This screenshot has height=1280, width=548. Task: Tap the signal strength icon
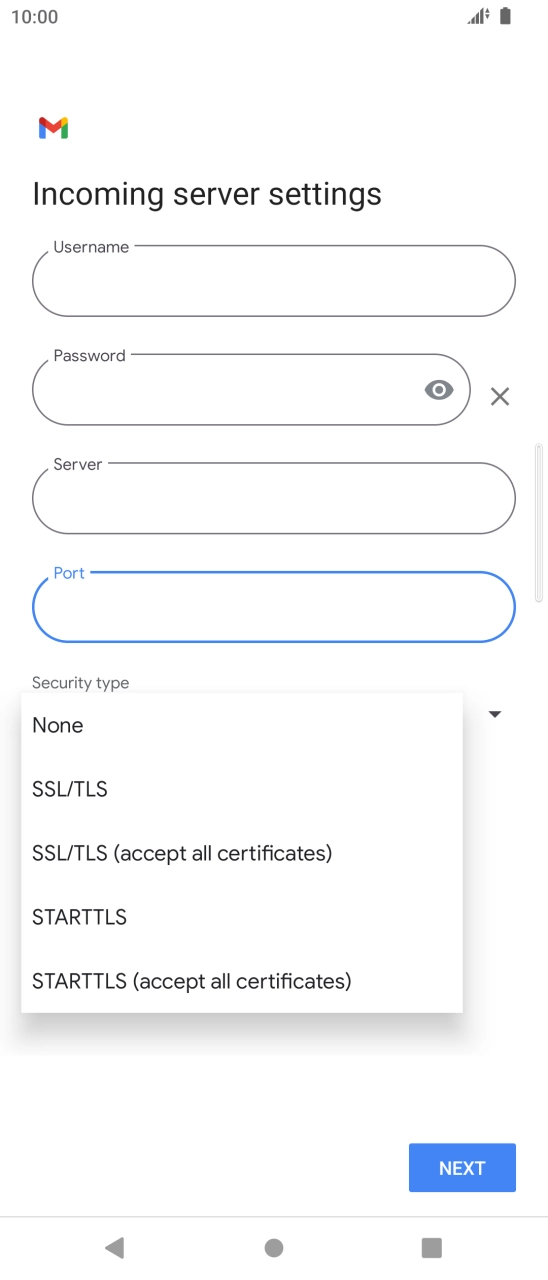(479, 16)
